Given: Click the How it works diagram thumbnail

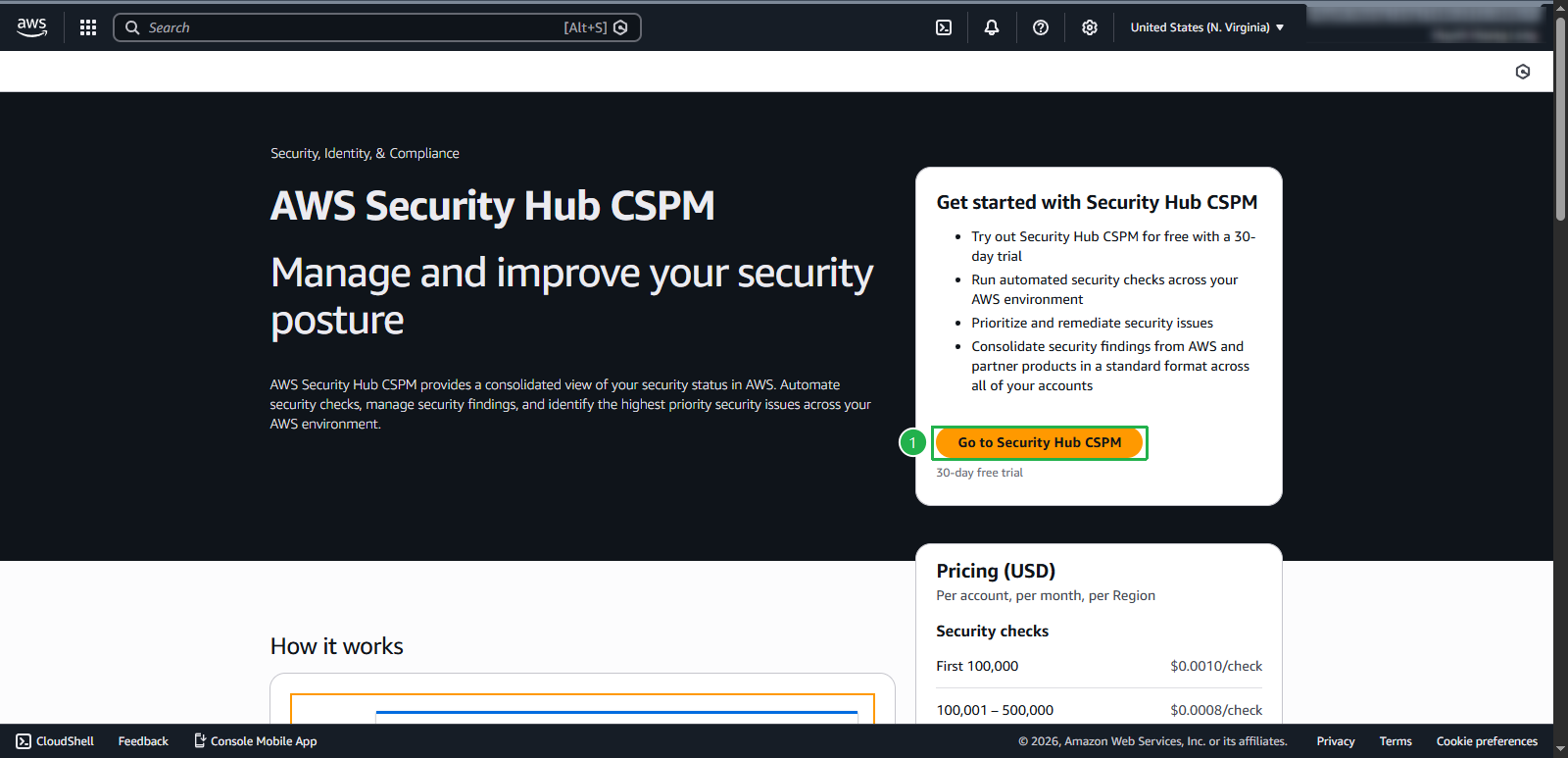Looking at the screenshot, I should (582, 708).
